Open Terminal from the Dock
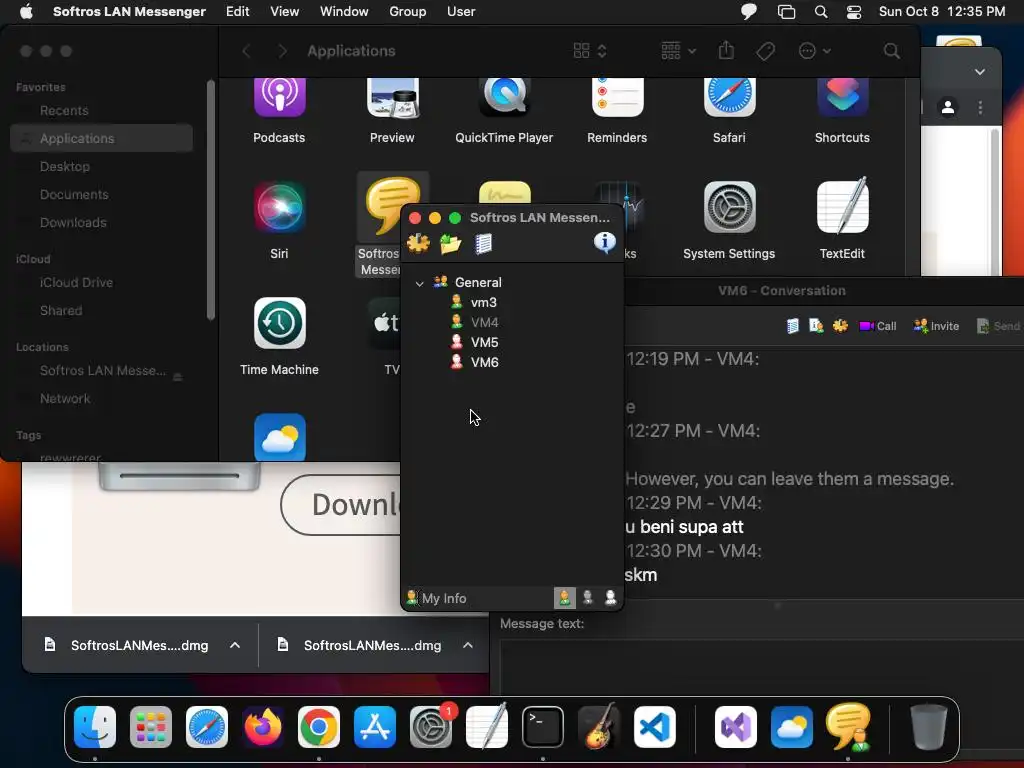This screenshot has width=1024, height=768. coord(543,727)
